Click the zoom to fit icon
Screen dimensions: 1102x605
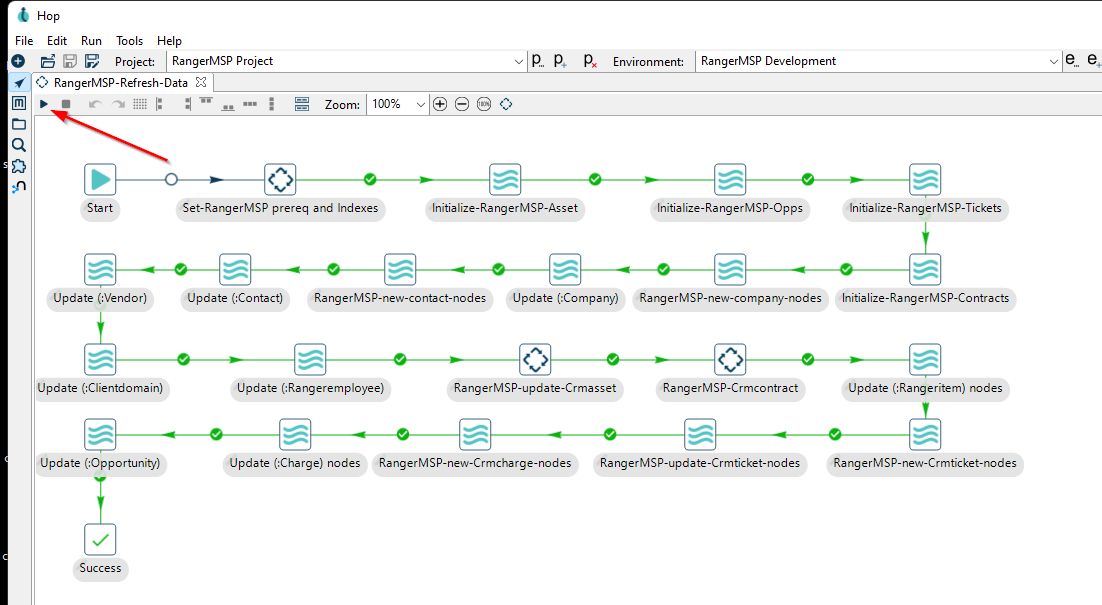(x=506, y=104)
